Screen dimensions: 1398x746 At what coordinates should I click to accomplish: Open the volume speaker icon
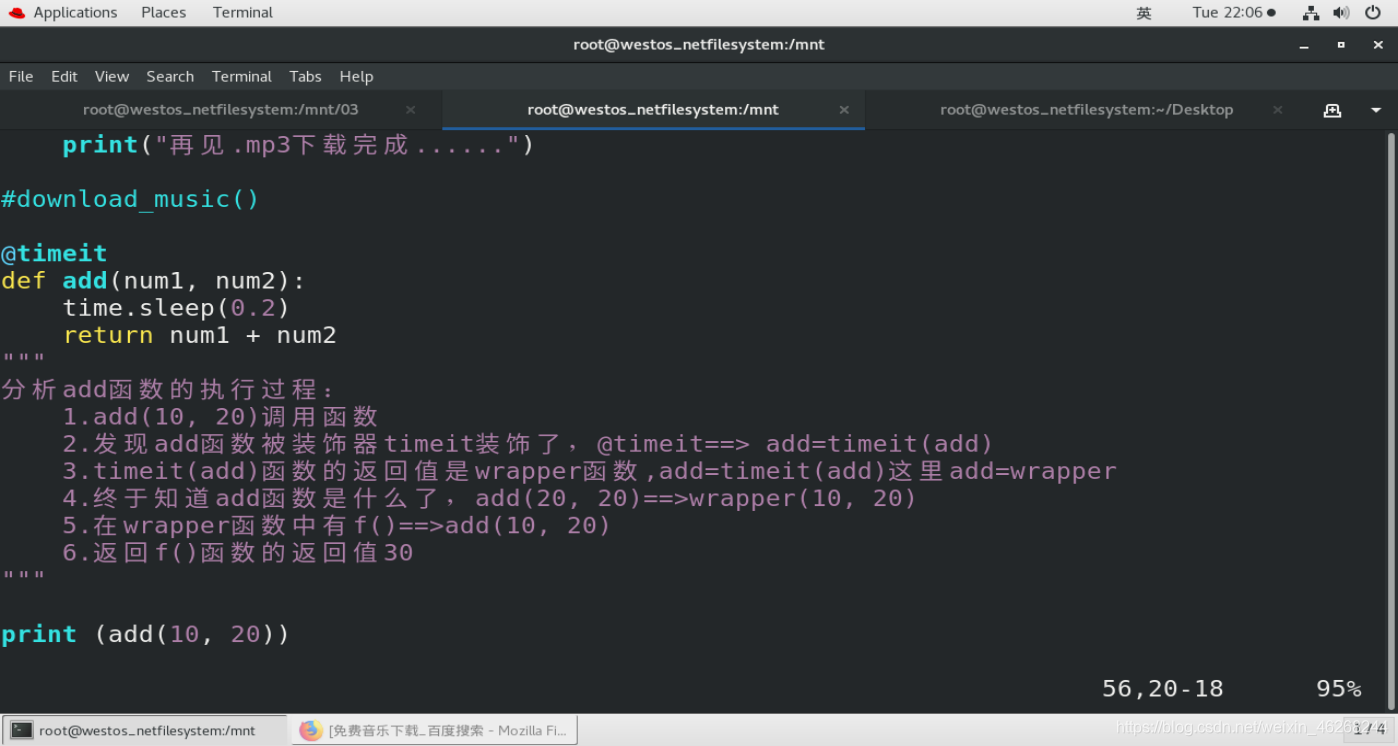[x=1341, y=13]
